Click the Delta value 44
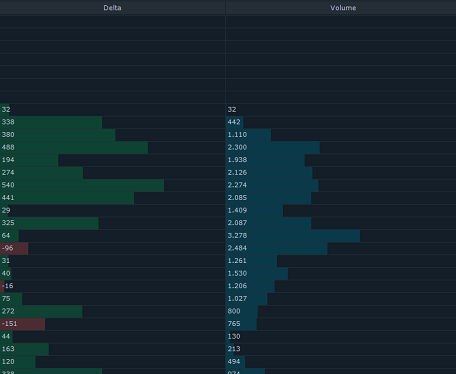456x374 pixels. click(x=6, y=336)
